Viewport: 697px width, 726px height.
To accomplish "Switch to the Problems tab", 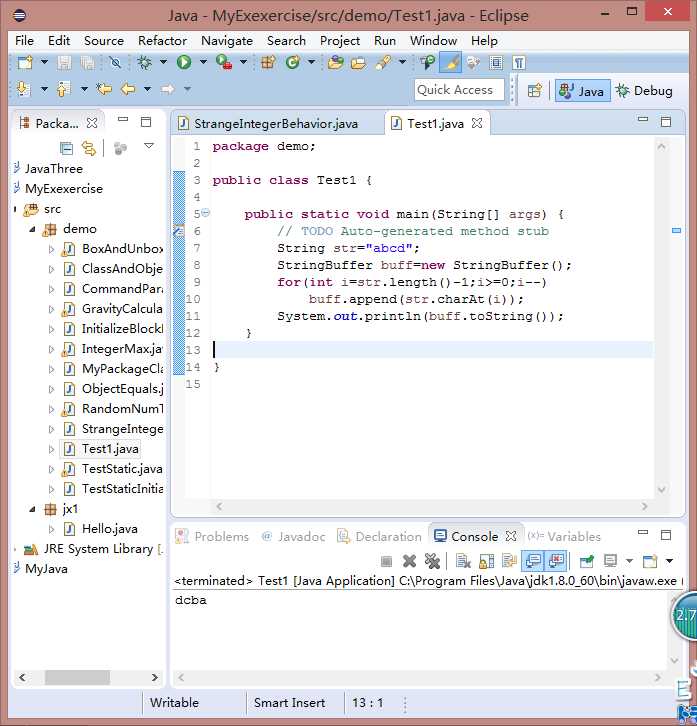I will pos(213,537).
